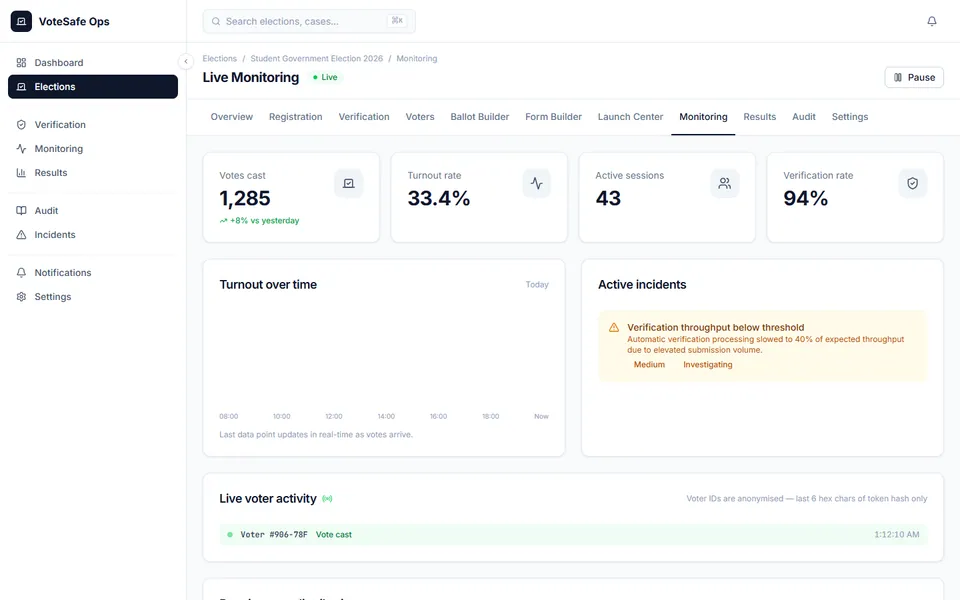This screenshot has height=600, width=960.
Task: Click the Verification shield icon in sidebar
Action: click(21, 125)
